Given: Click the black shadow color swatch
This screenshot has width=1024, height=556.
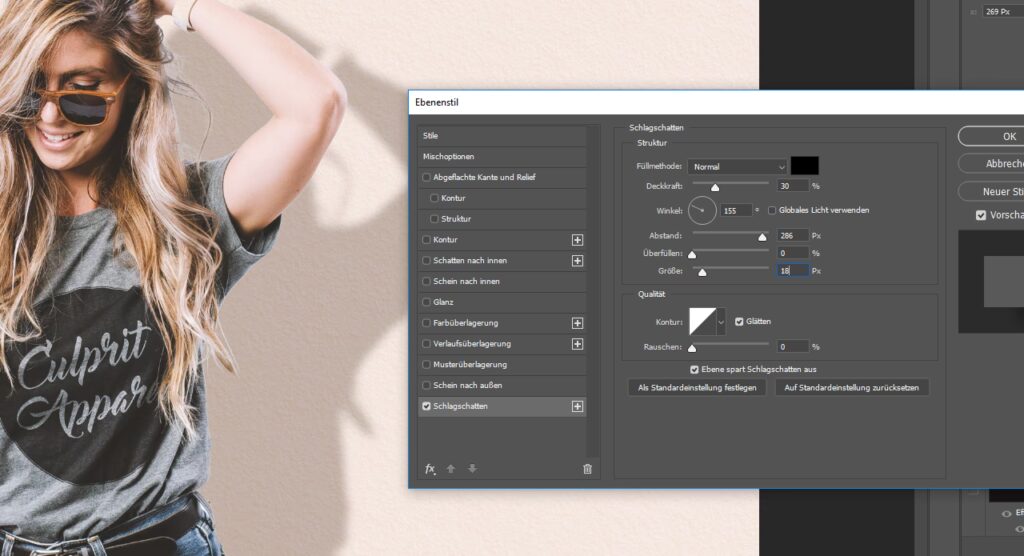Looking at the screenshot, I should pyautogui.click(x=804, y=166).
